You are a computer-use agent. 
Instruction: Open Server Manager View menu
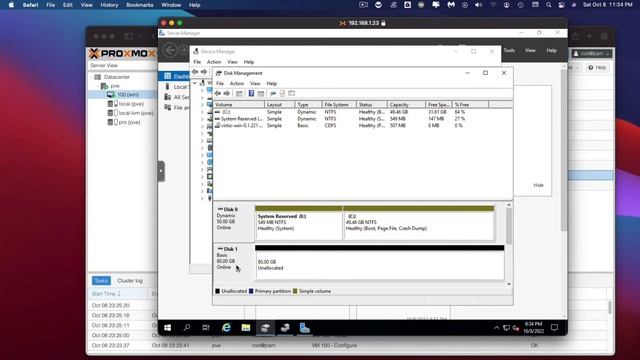pyautogui.click(x=530, y=50)
